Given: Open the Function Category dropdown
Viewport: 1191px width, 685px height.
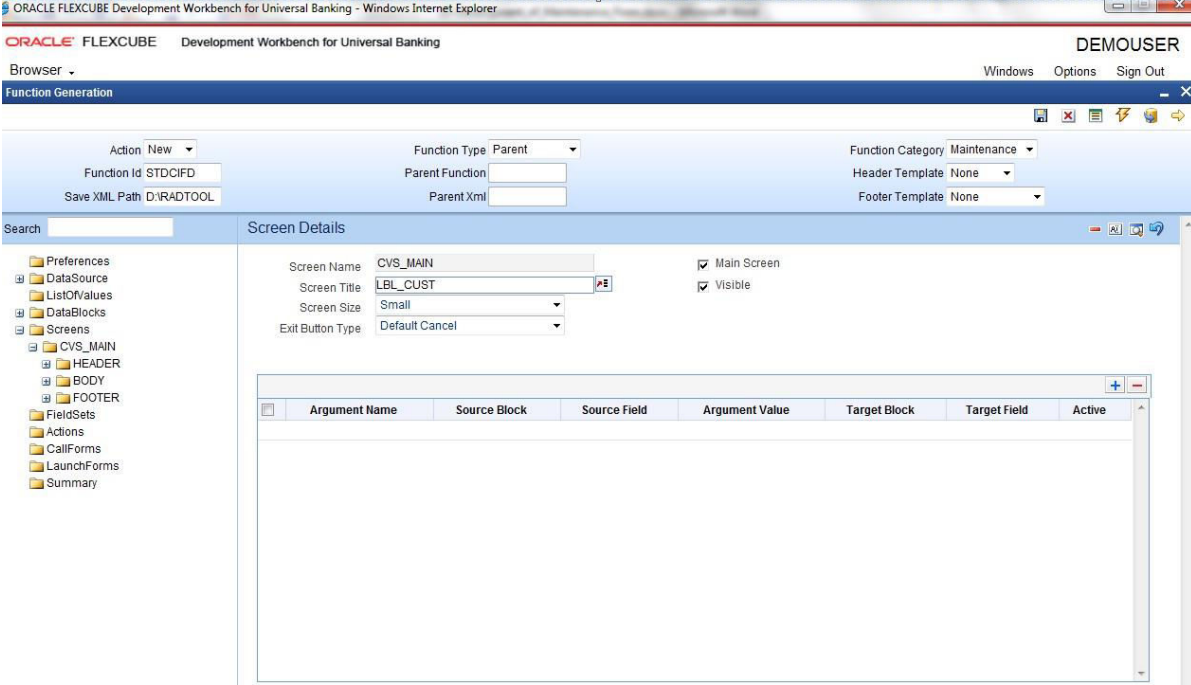Looking at the screenshot, I should [992, 150].
